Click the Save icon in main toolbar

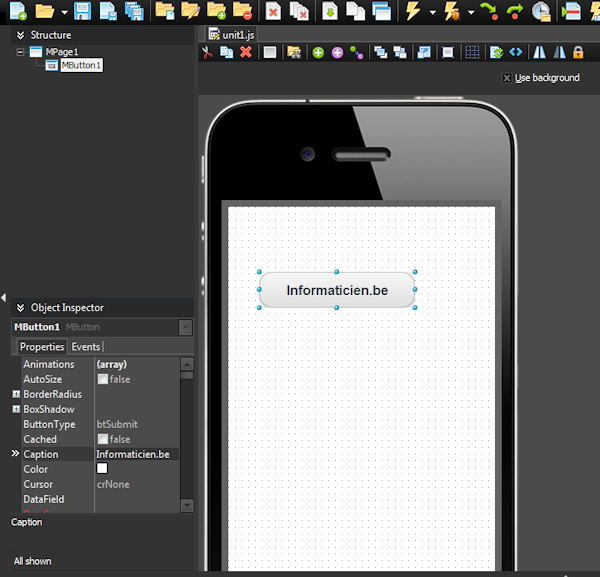point(82,12)
